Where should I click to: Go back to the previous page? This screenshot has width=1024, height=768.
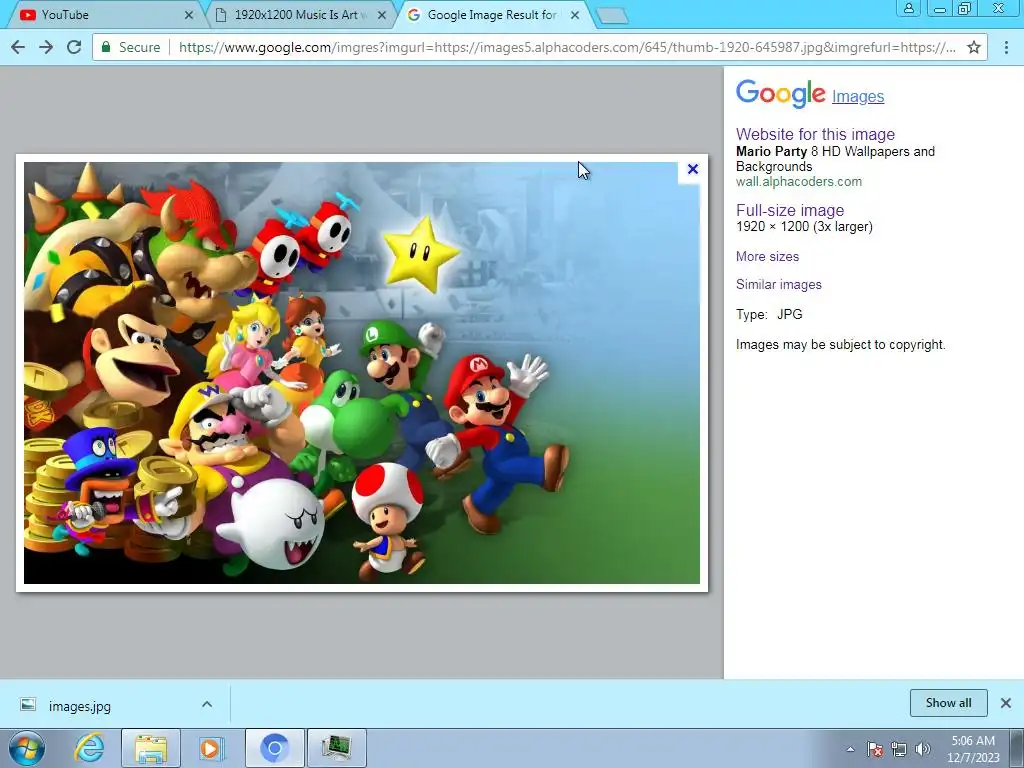[x=18, y=47]
